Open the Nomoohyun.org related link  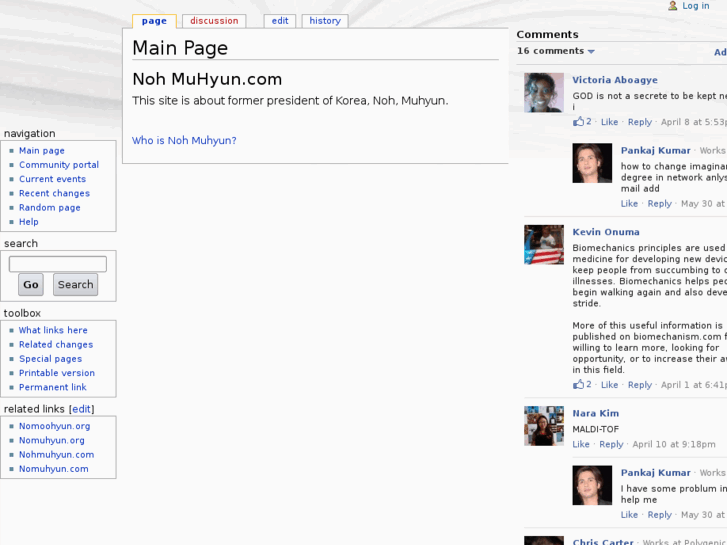coord(55,426)
